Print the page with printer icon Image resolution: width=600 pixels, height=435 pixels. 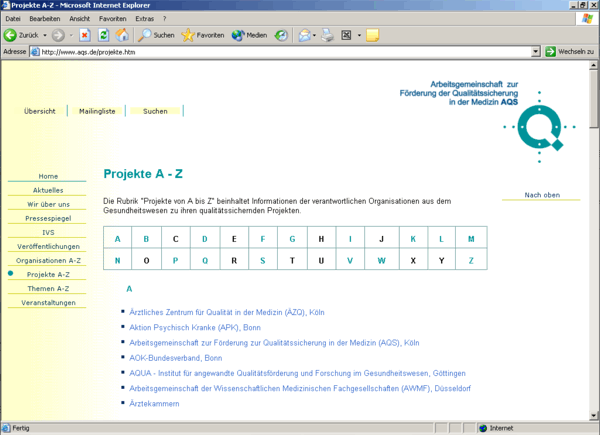328,35
